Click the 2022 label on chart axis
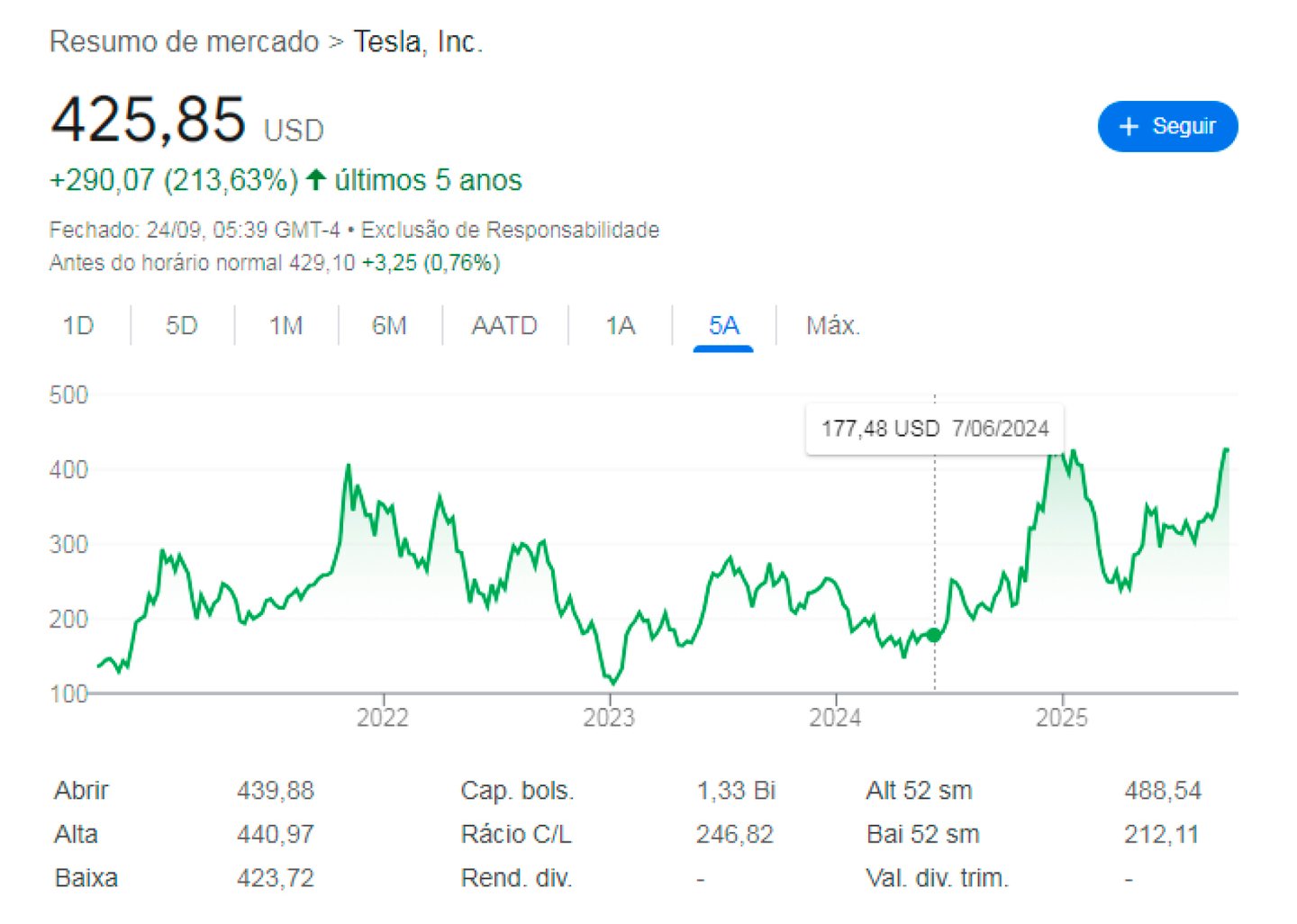Image resolution: width=1297 pixels, height=924 pixels. point(383,718)
